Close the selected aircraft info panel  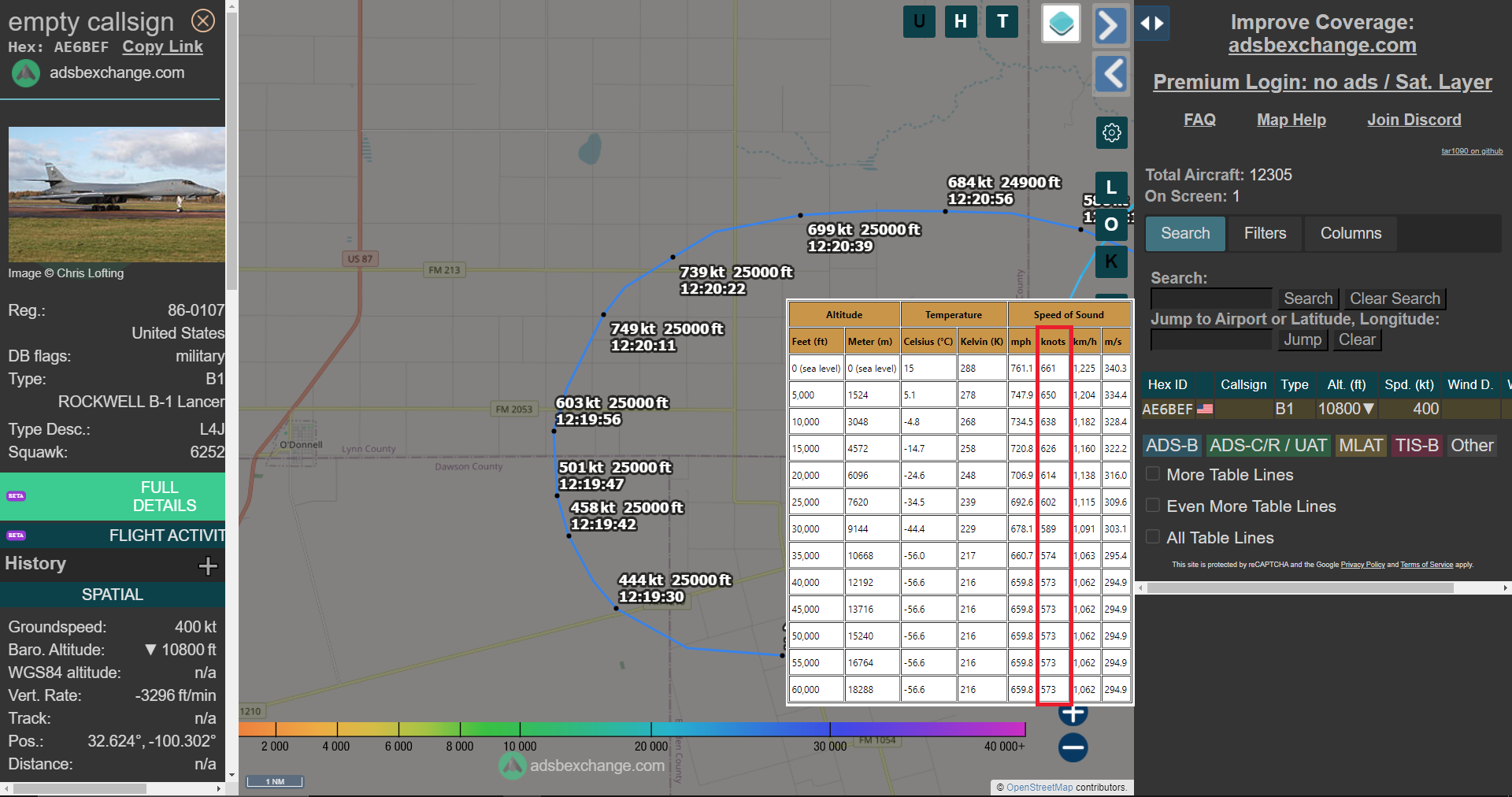coord(203,20)
